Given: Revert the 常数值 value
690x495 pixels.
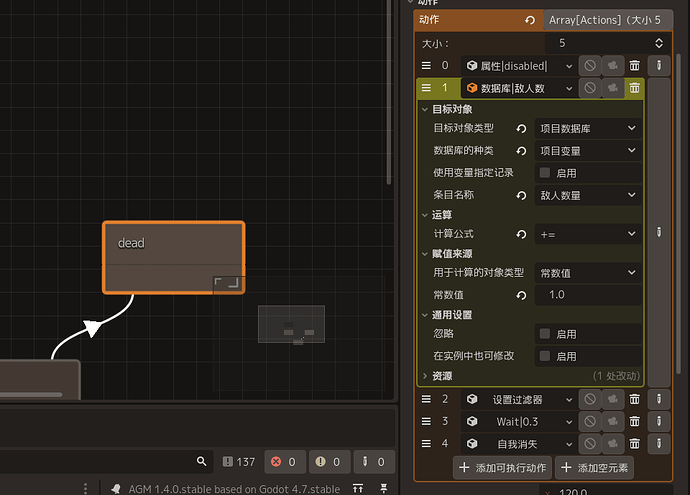Looking at the screenshot, I should coord(521,295).
